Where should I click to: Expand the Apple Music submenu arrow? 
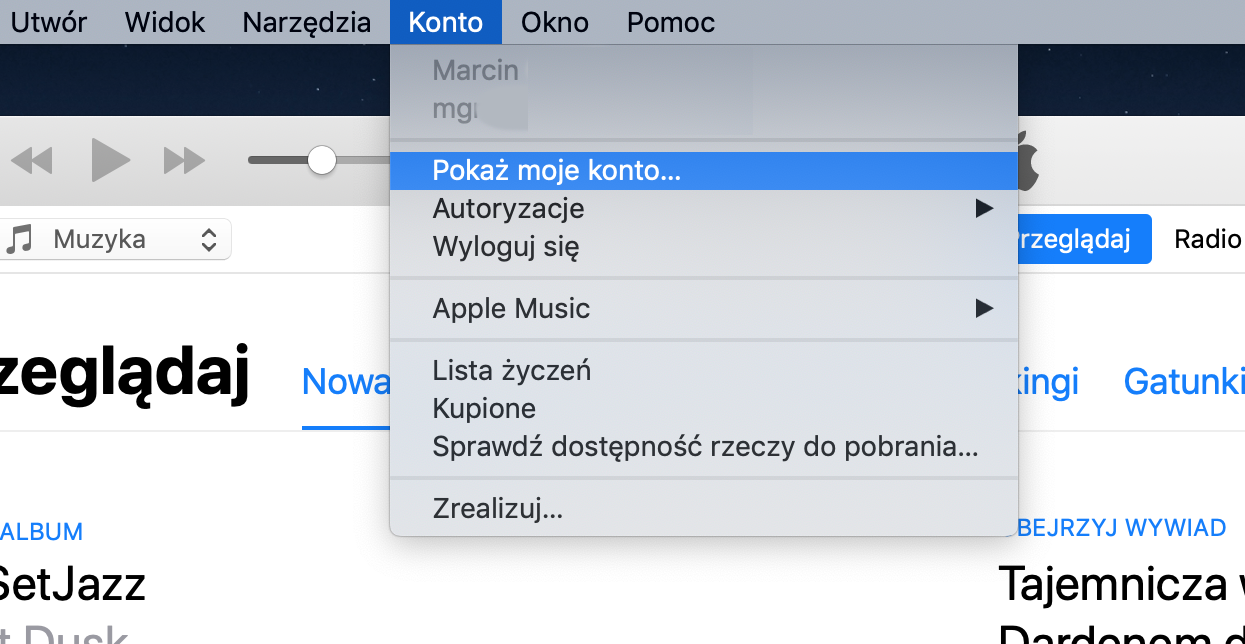click(x=984, y=308)
